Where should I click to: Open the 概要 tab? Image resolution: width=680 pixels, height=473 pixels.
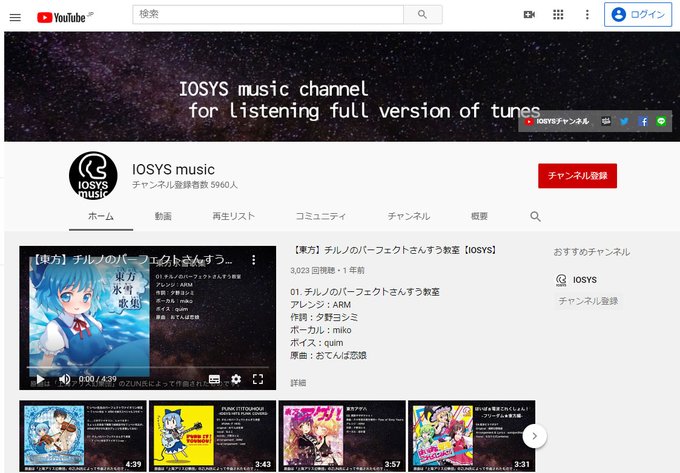[x=479, y=216]
